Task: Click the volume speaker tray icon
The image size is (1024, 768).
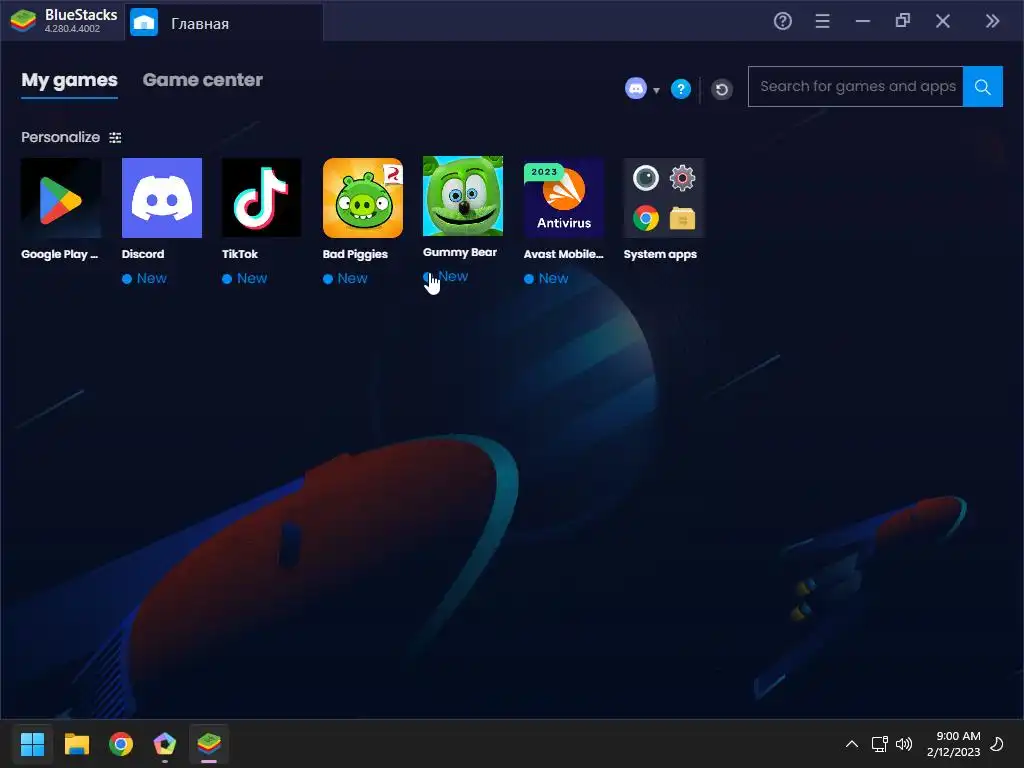Action: click(904, 744)
